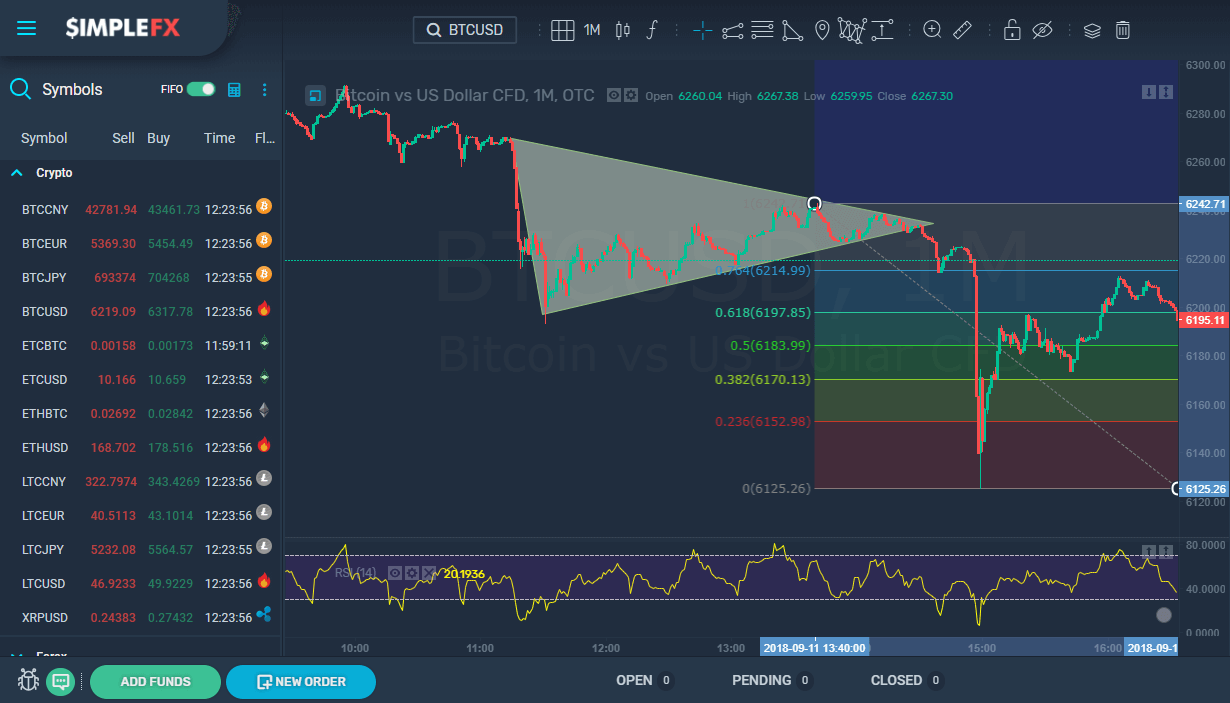This screenshot has width=1230, height=703.
Task: Open the object layers tree icon
Action: pos(1092,30)
